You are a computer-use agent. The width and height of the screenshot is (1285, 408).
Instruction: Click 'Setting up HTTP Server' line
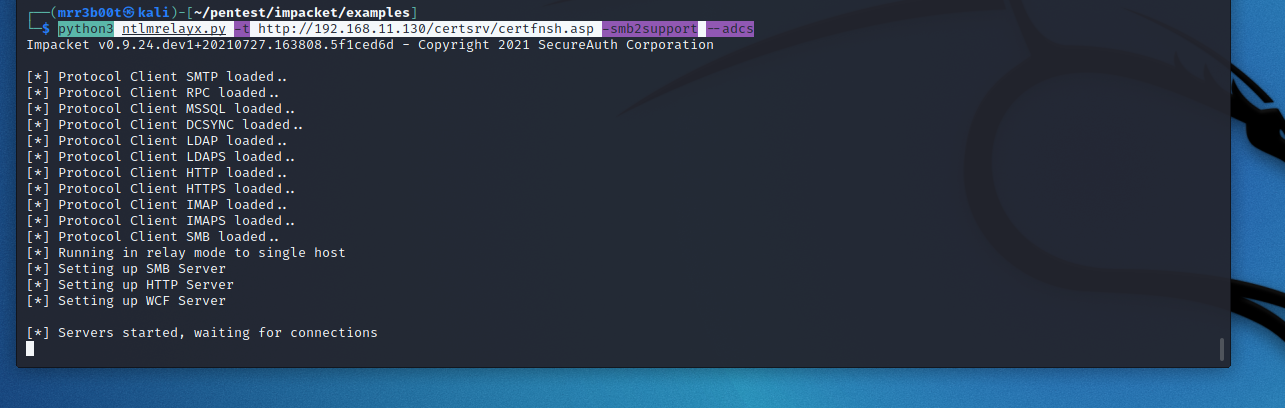point(130,285)
